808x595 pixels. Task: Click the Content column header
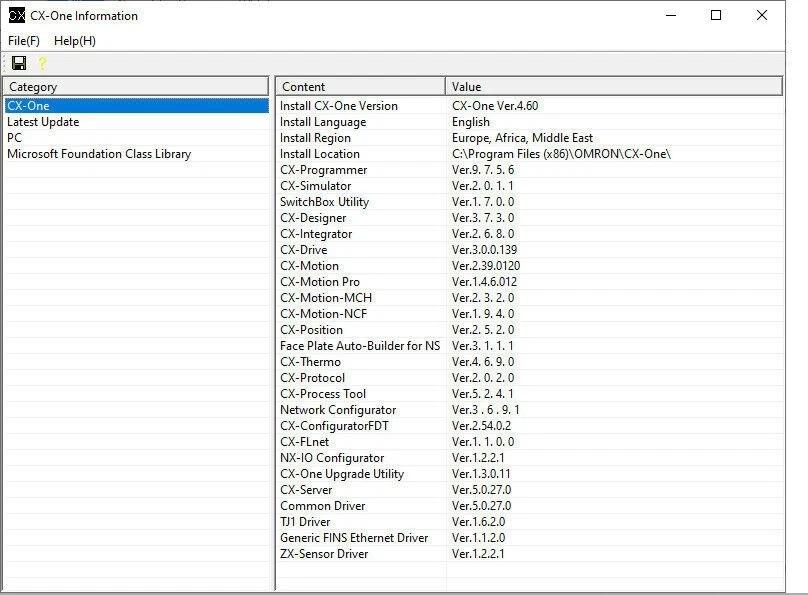pyautogui.click(x=360, y=87)
